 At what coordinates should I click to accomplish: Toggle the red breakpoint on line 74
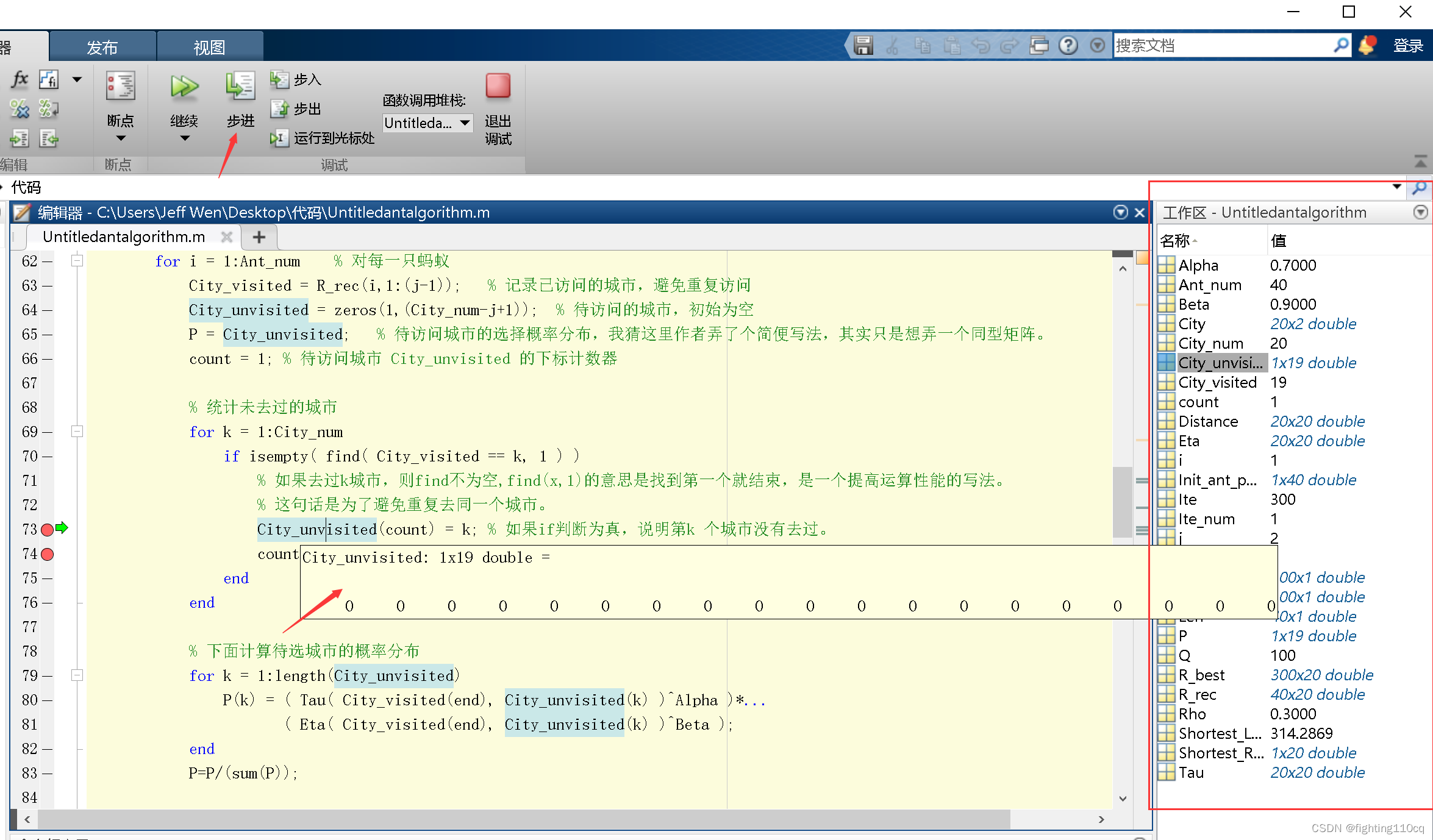(x=47, y=554)
